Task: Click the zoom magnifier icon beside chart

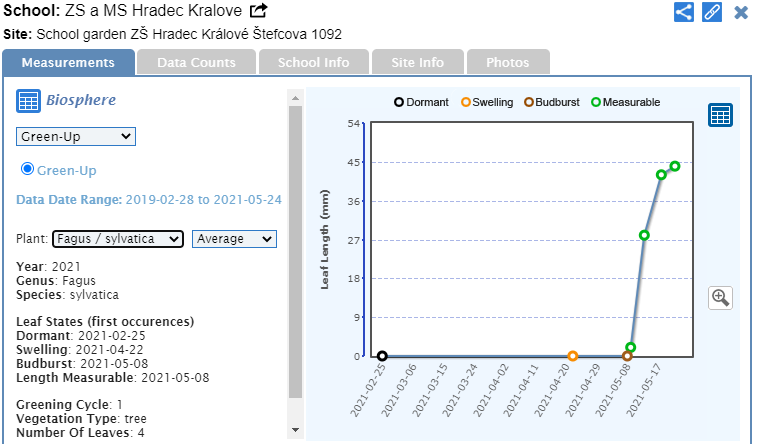Action: pyautogui.click(x=720, y=297)
